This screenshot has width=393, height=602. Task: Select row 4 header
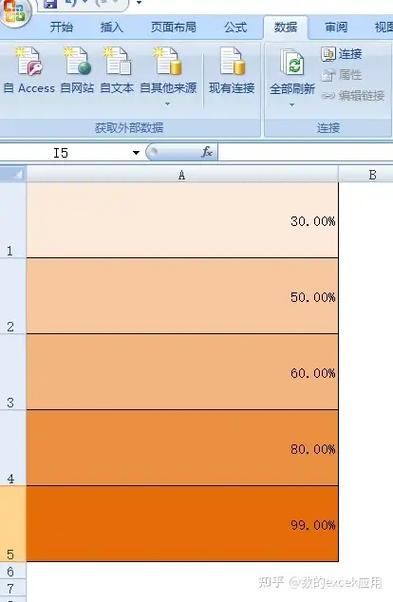[x=13, y=448]
